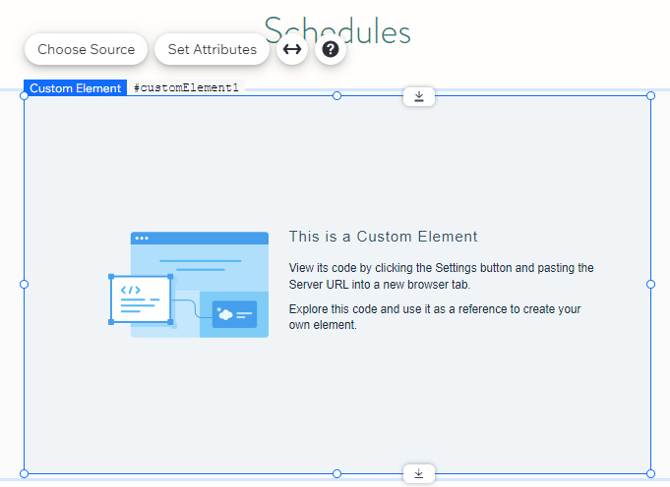
Task: Open the Set Attributes panel
Action: click(212, 49)
